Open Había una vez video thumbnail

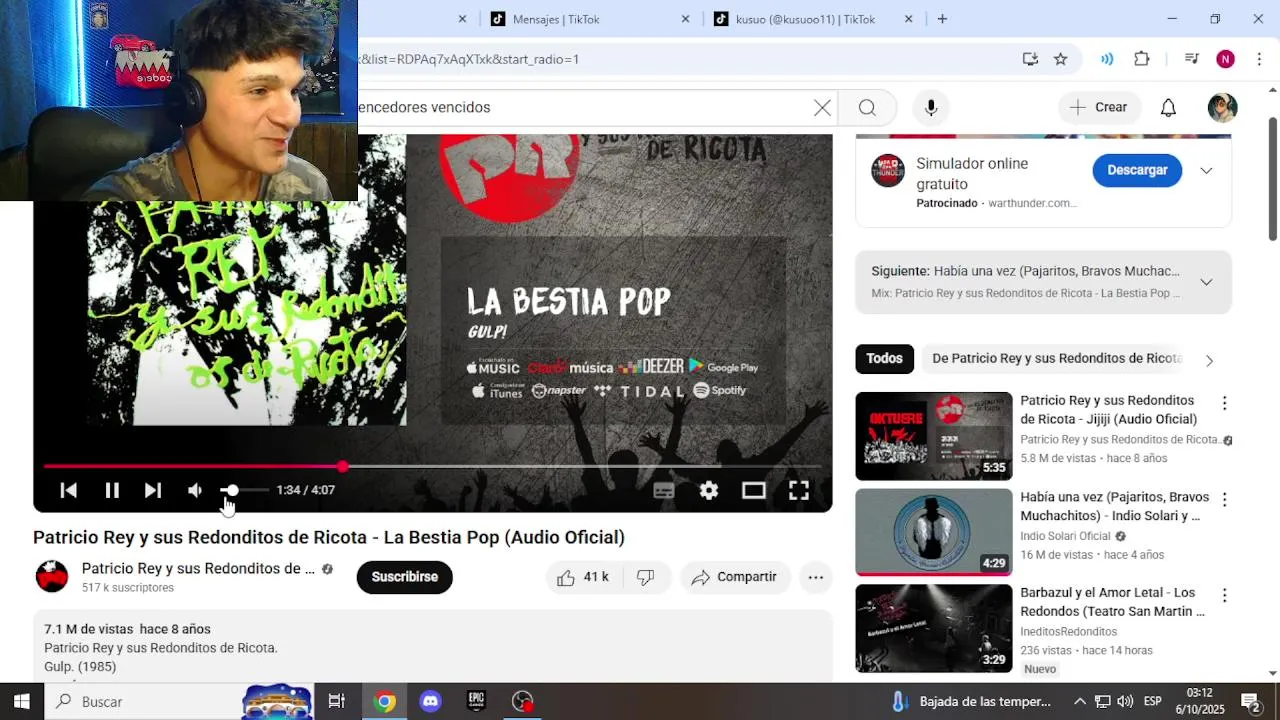[934, 532]
